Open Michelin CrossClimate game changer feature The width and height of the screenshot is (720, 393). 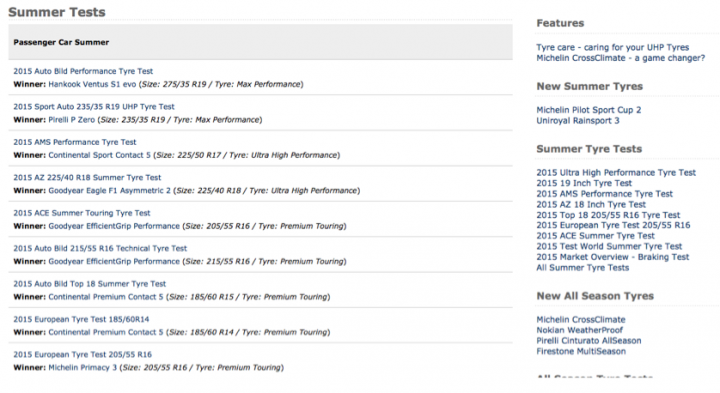coord(620,58)
